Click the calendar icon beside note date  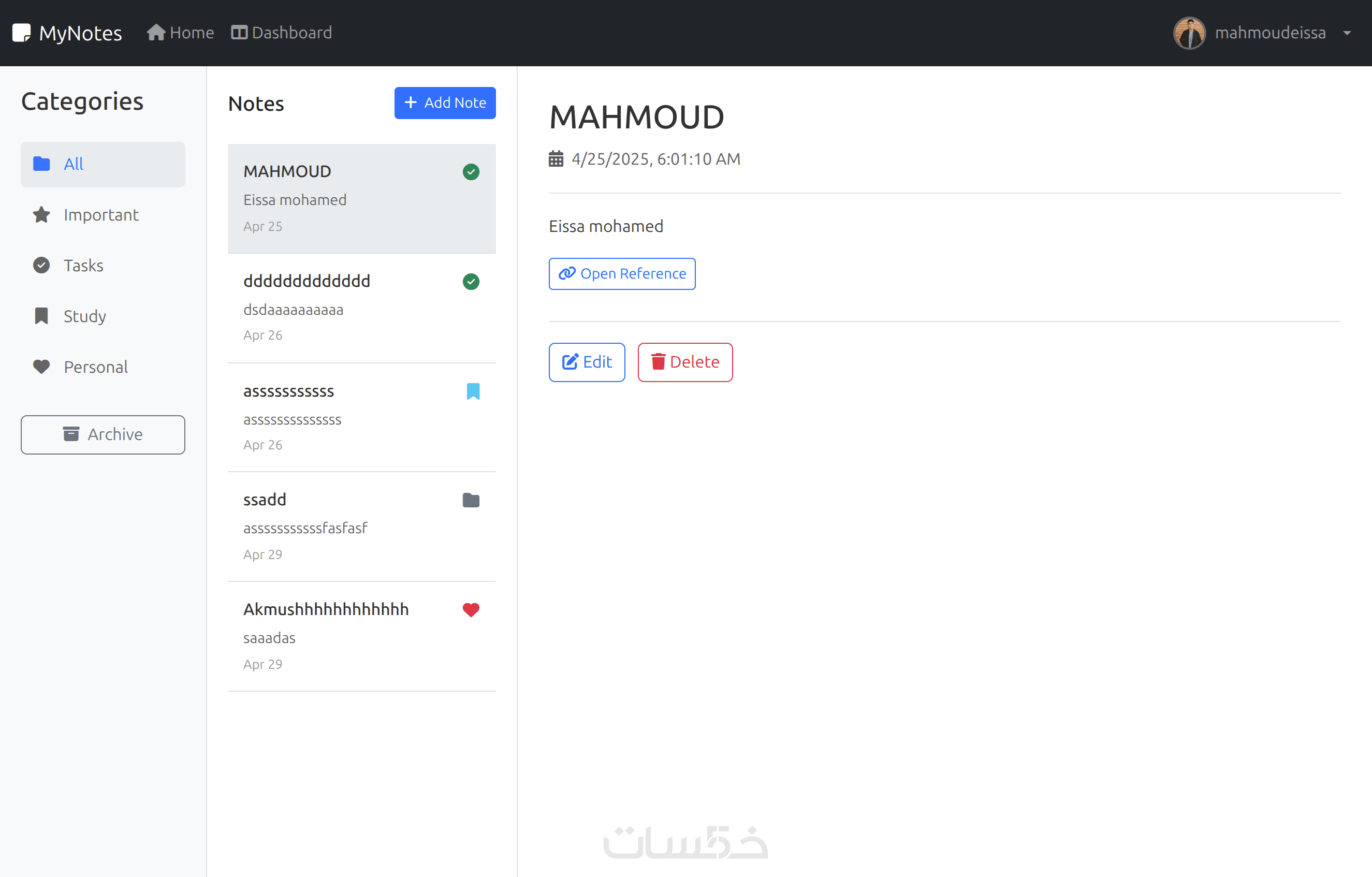(556, 158)
